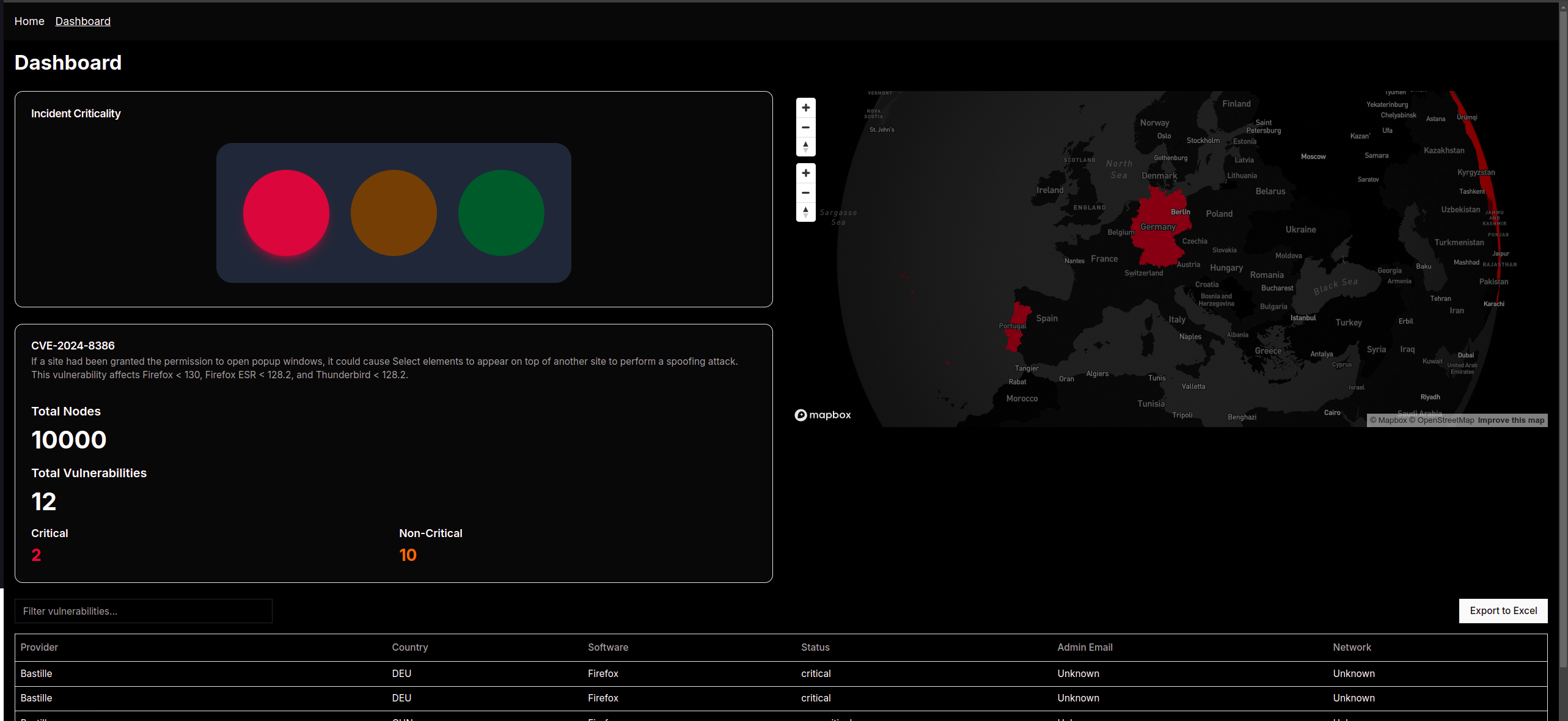1568x721 pixels.
Task: Reset bearing with the upper compass icon
Action: [x=805, y=147]
